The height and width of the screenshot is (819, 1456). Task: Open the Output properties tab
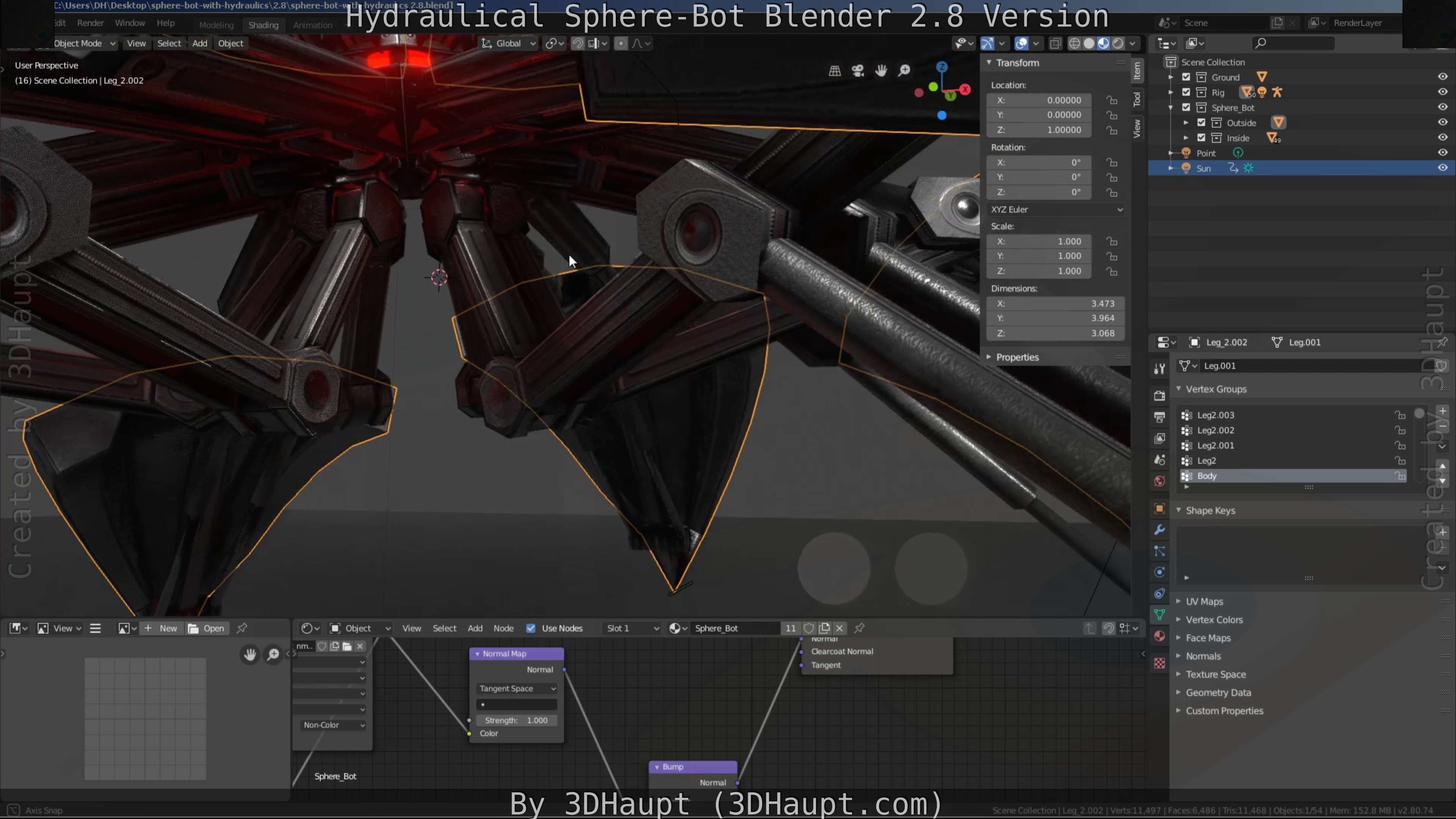(1159, 417)
